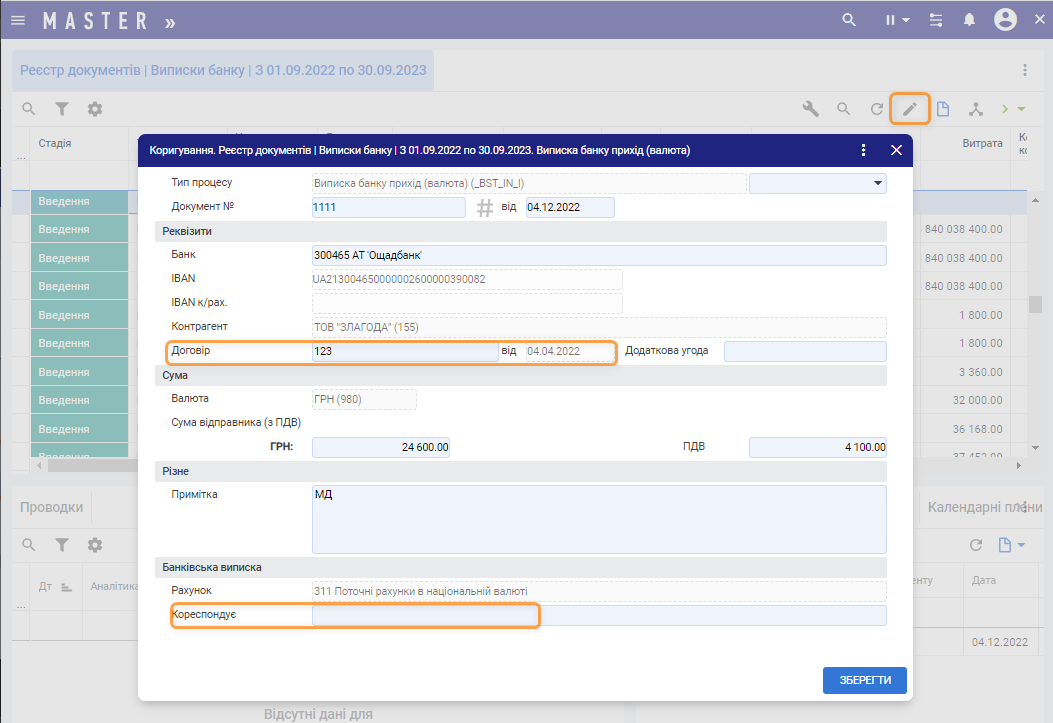Expand the pause icon dropdown in header
The width and height of the screenshot is (1053, 723).
[896, 20]
